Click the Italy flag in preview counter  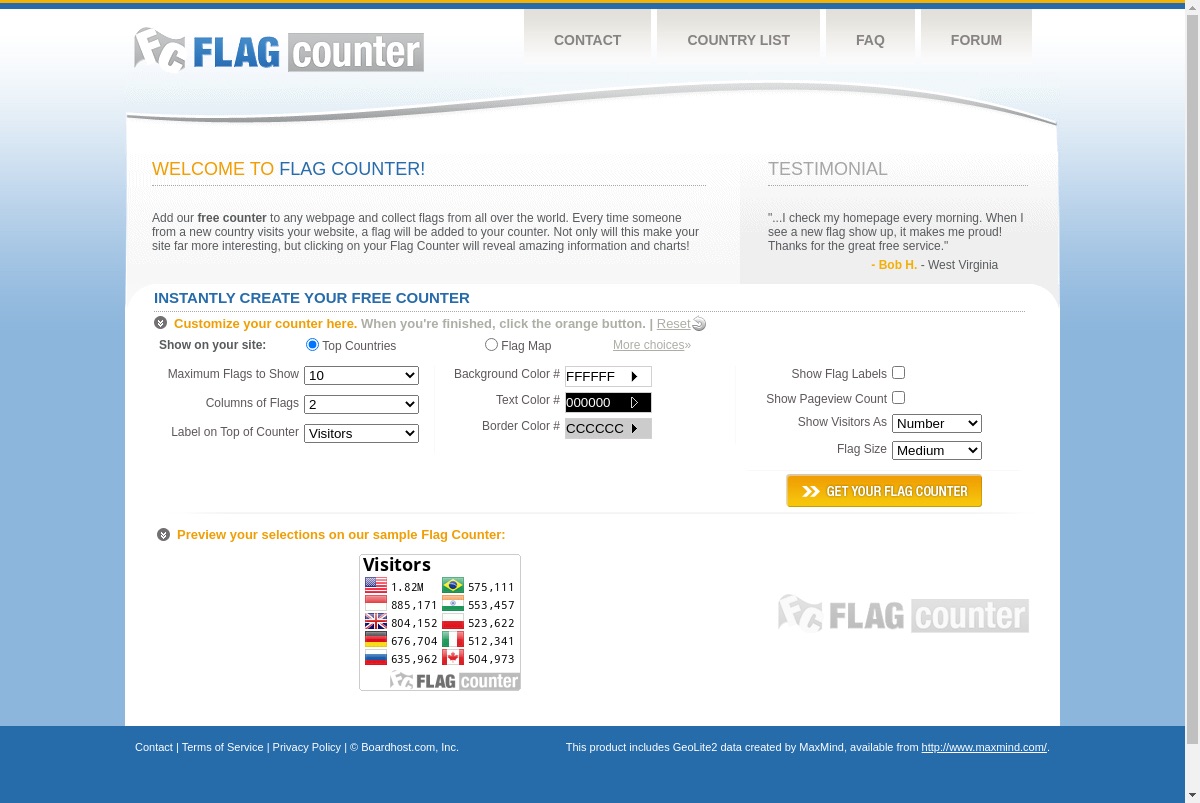tap(453, 640)
